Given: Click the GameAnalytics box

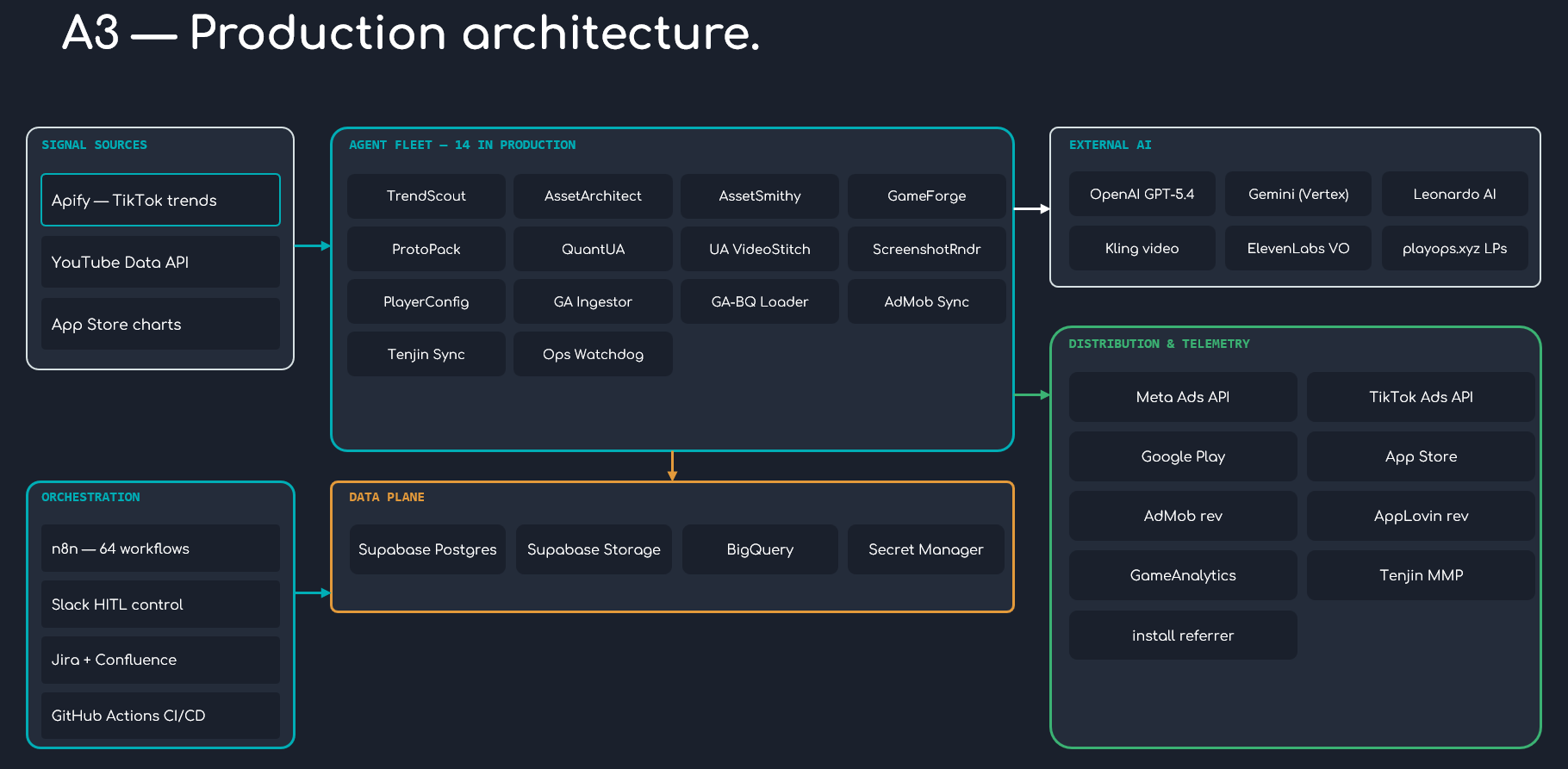Looking at the screenshot, I should point(1183,575).
